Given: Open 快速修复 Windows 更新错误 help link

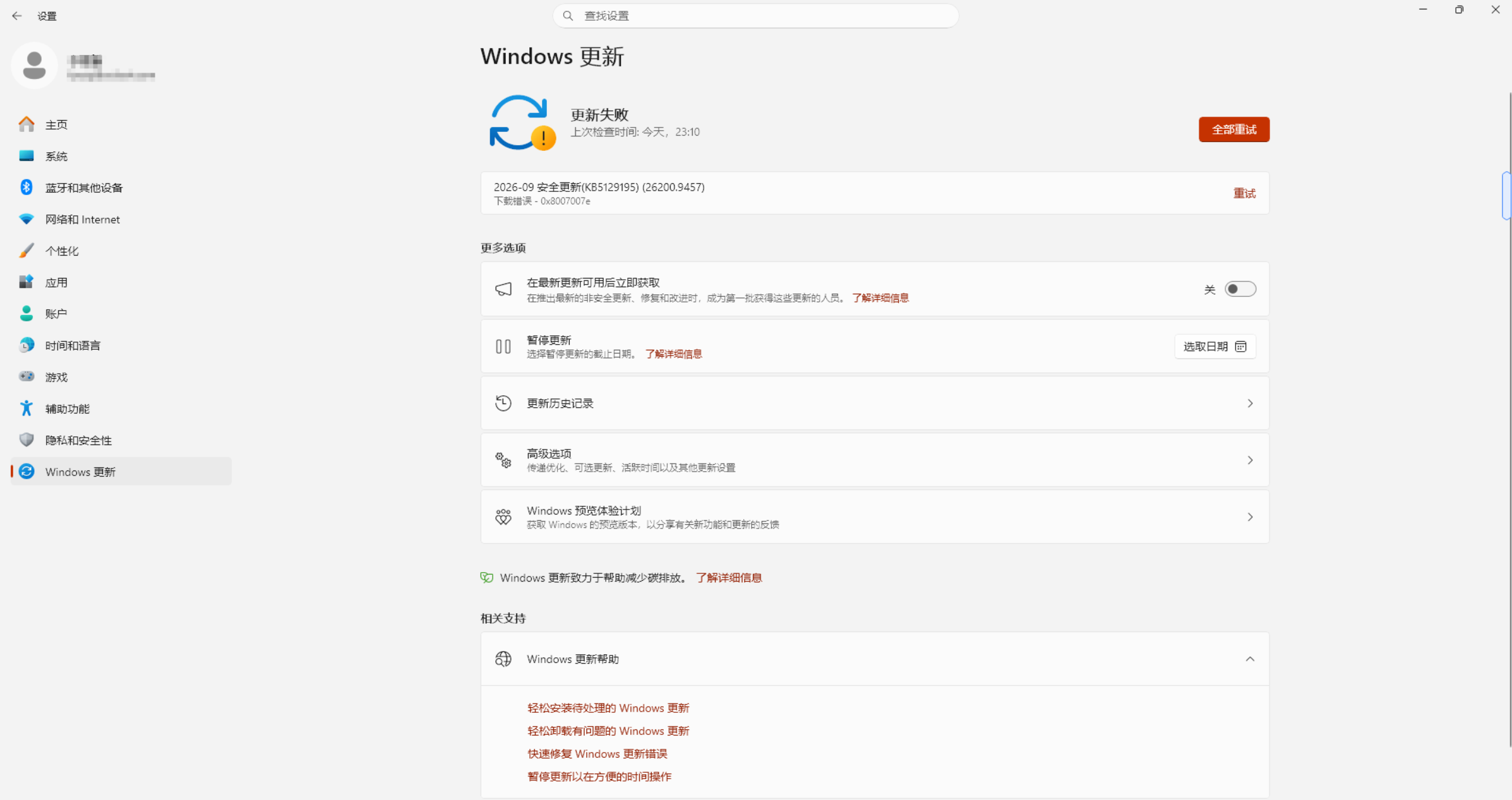Looking at the screenshot, I should coord(597,753).
